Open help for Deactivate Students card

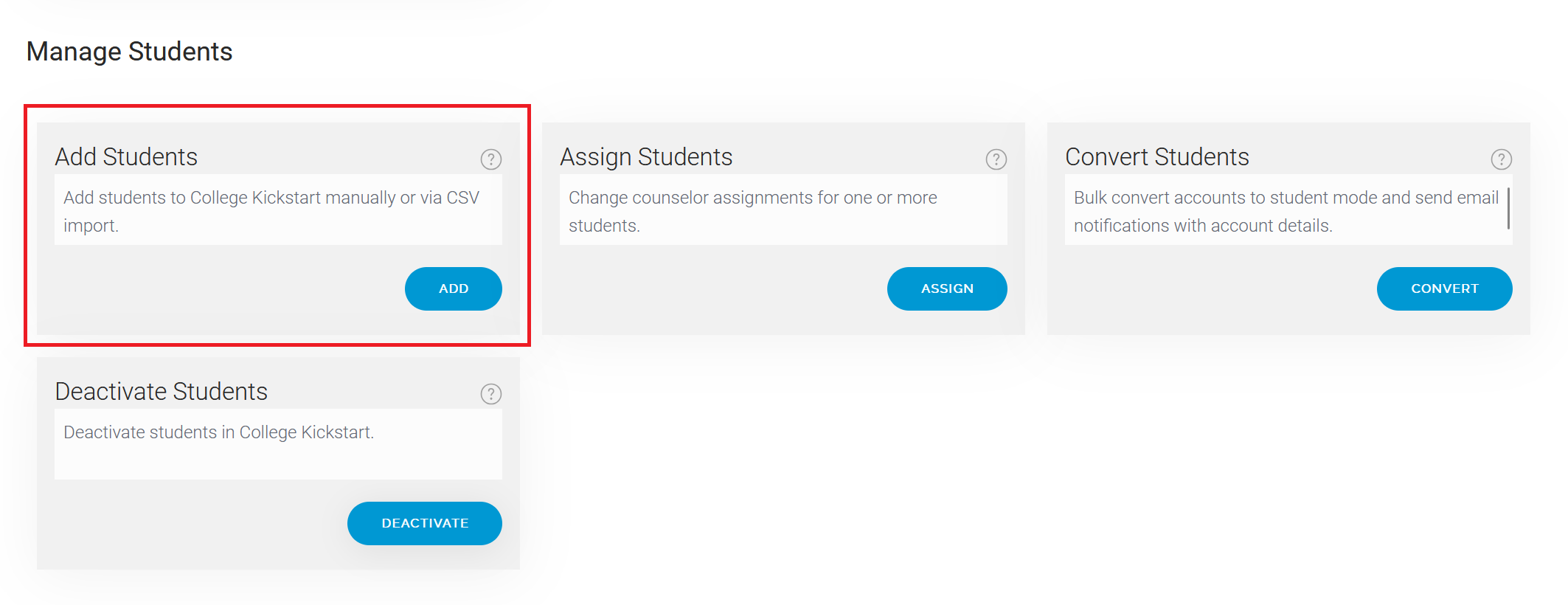tap(491, 394)
